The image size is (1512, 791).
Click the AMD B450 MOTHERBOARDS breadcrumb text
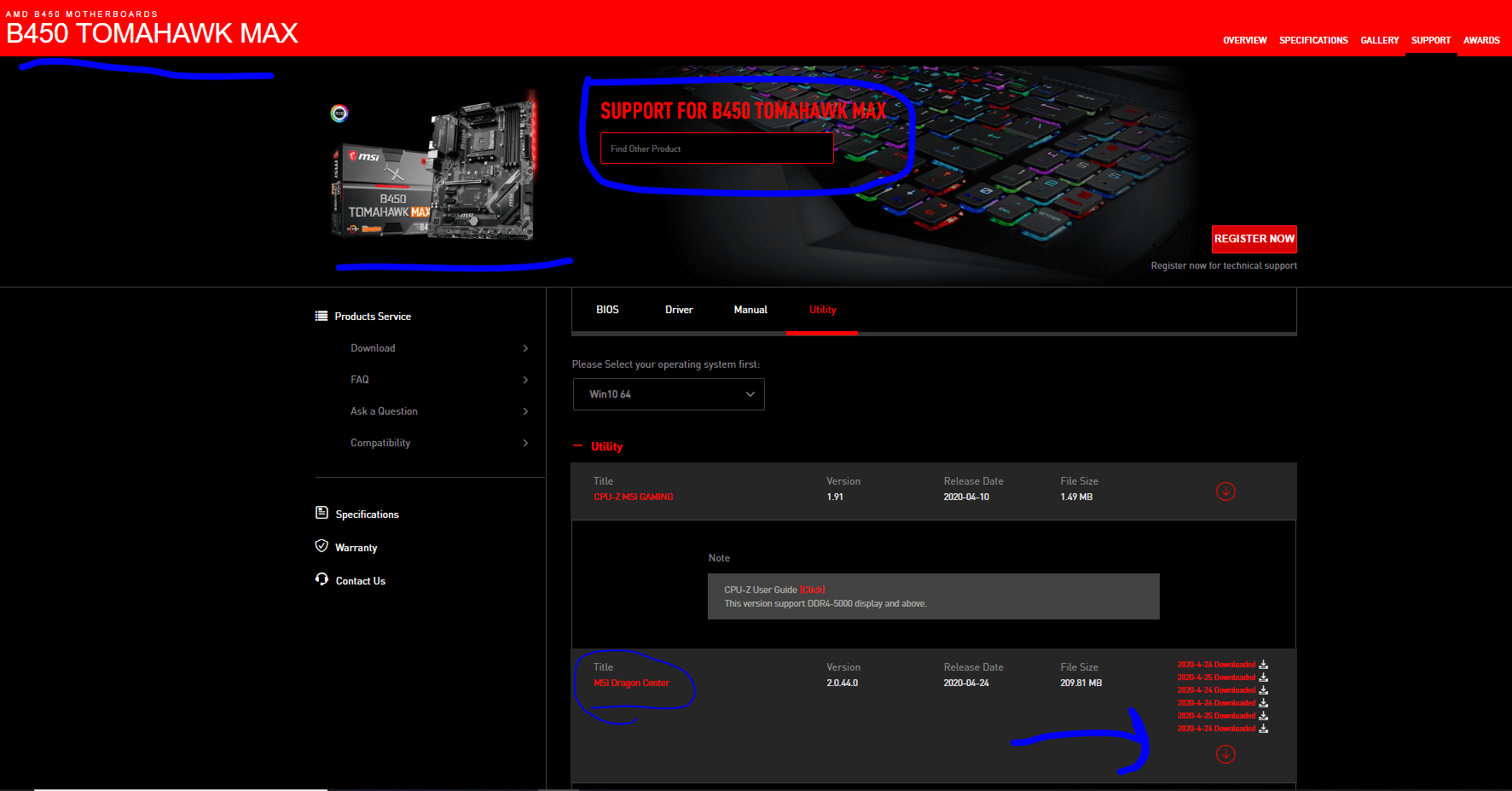[82, 14]
